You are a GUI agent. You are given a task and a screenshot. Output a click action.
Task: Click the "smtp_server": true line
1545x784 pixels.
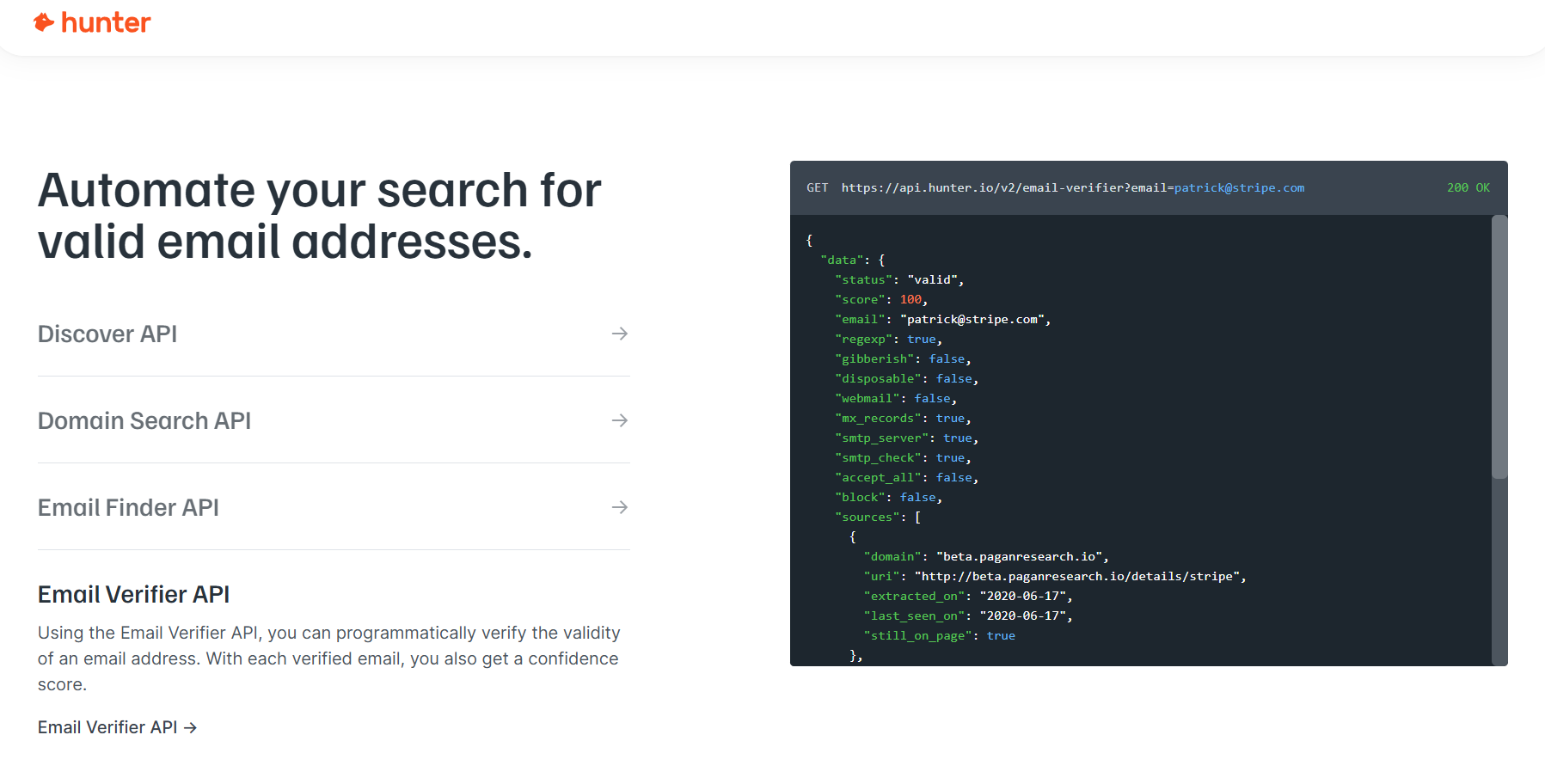click(906, 438)
